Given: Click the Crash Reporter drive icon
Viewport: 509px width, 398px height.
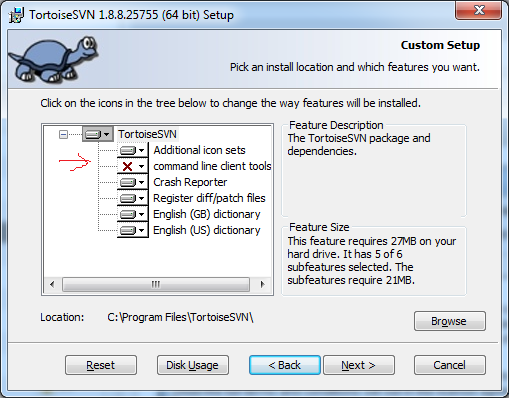Looking at the screenshot, I should [128, 182].
